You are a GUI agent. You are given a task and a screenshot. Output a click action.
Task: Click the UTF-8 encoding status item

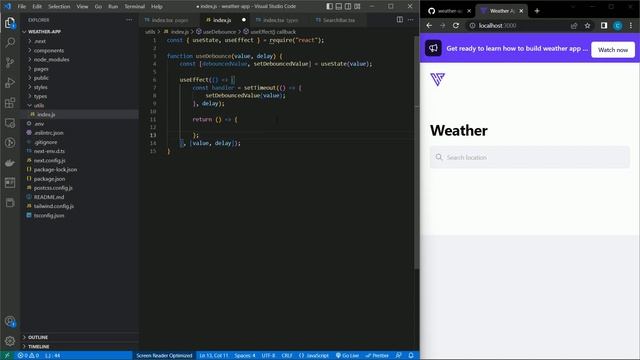coord(268,356)
